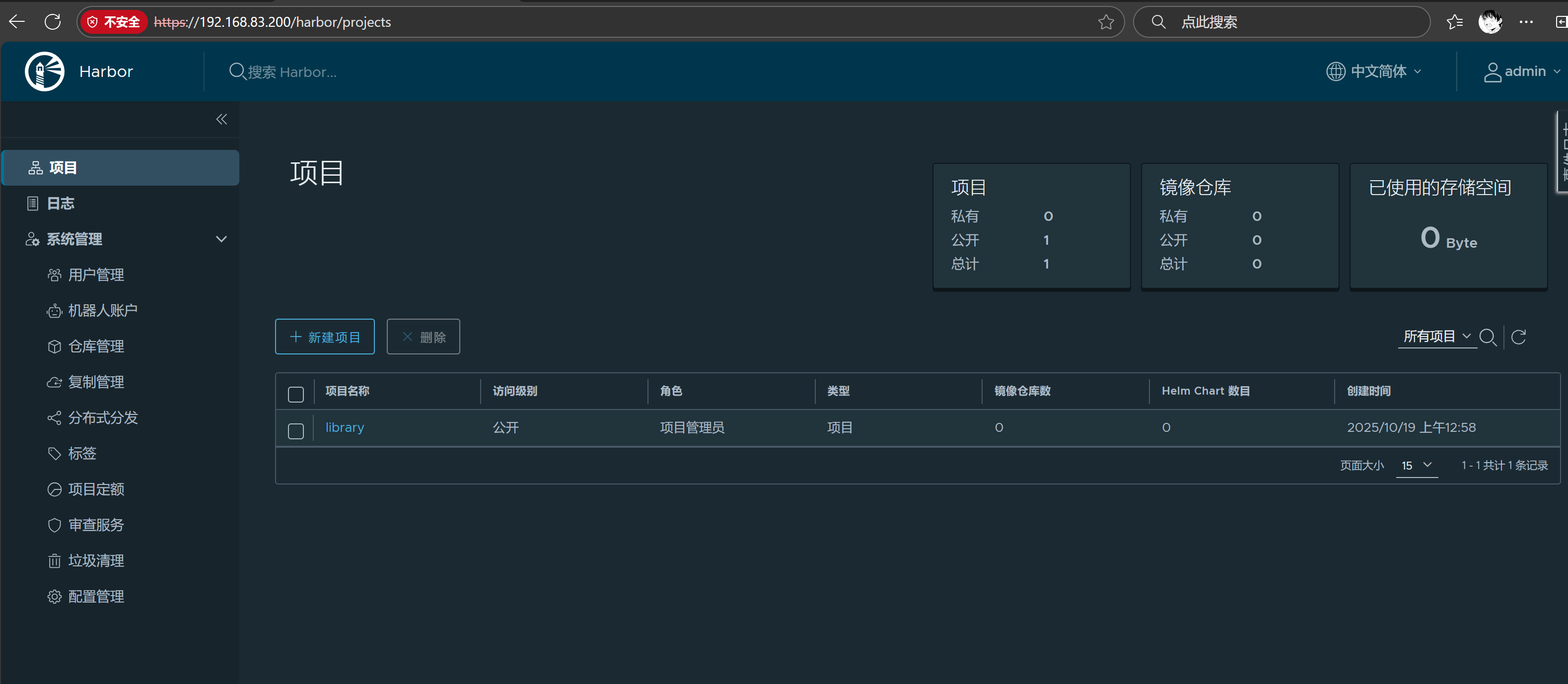Refresh the project list
1568x684 pixels.
pos(1519,337)
